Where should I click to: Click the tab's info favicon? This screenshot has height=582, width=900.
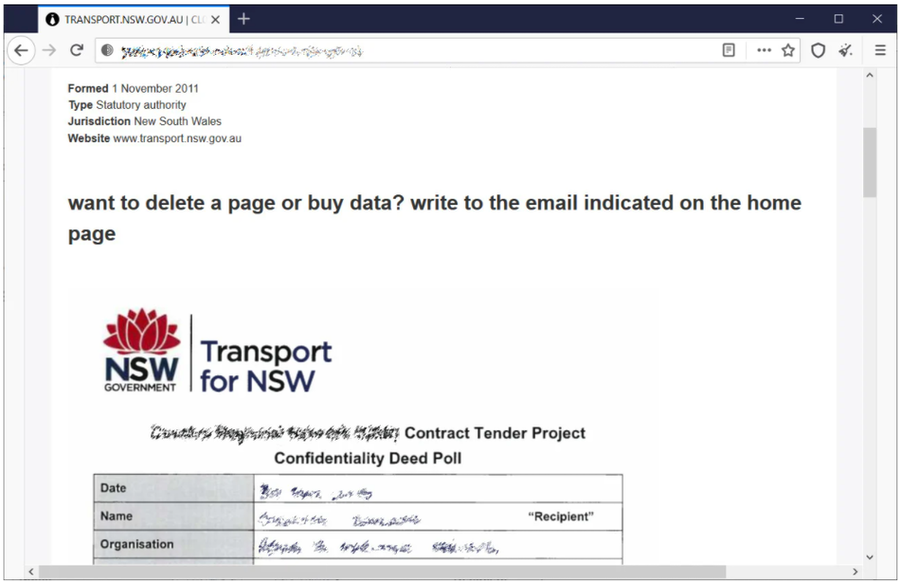52,20
